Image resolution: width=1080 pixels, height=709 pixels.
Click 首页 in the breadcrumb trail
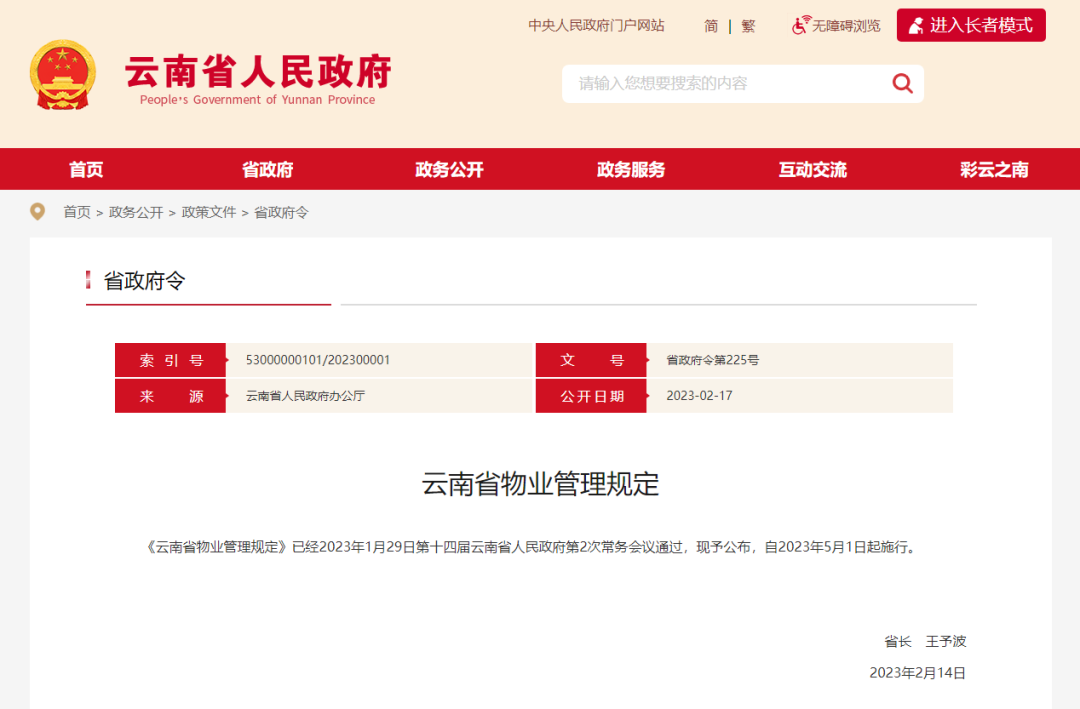pos(77,213)
